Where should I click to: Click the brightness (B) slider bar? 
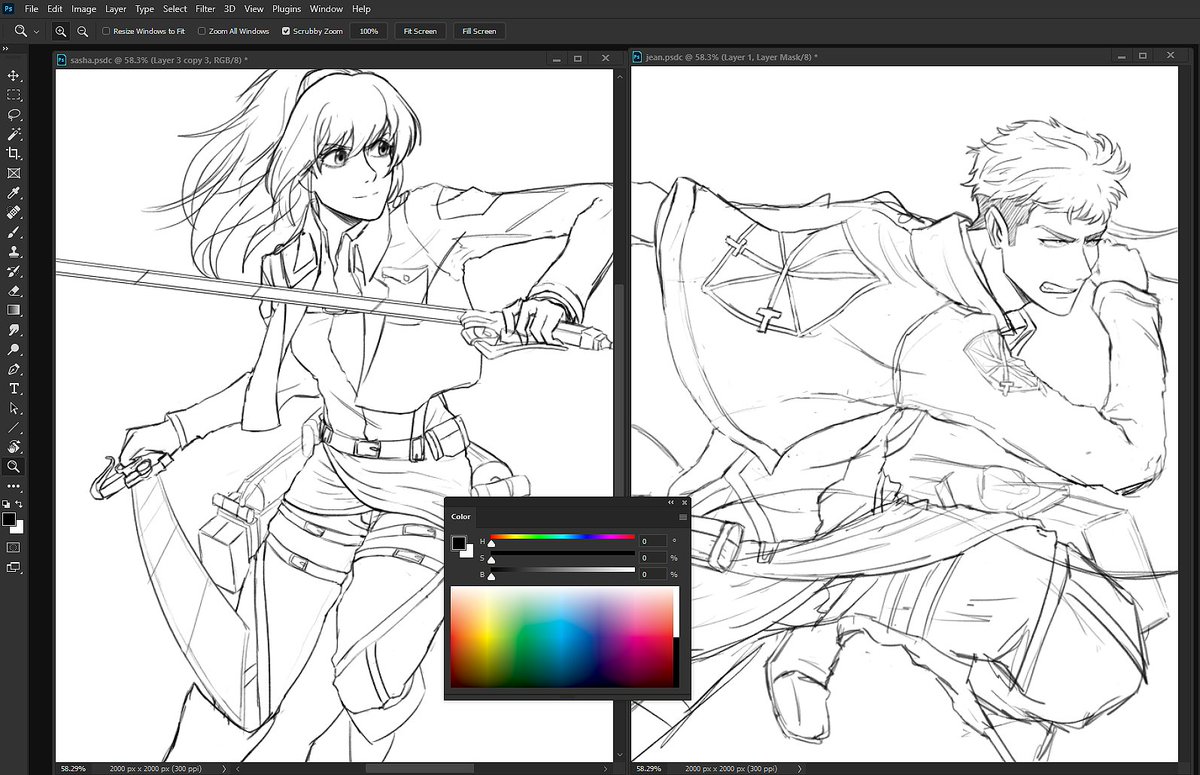click(x=562, y=571)
